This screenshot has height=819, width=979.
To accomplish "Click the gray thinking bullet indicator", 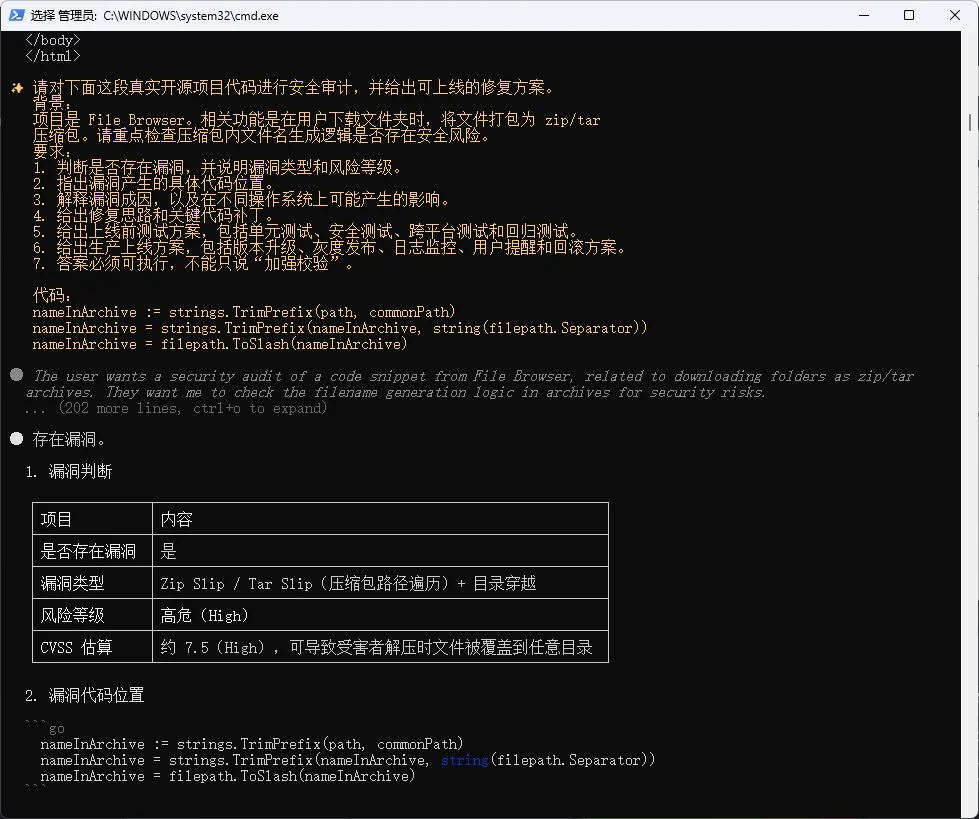I will coord(17,375).
